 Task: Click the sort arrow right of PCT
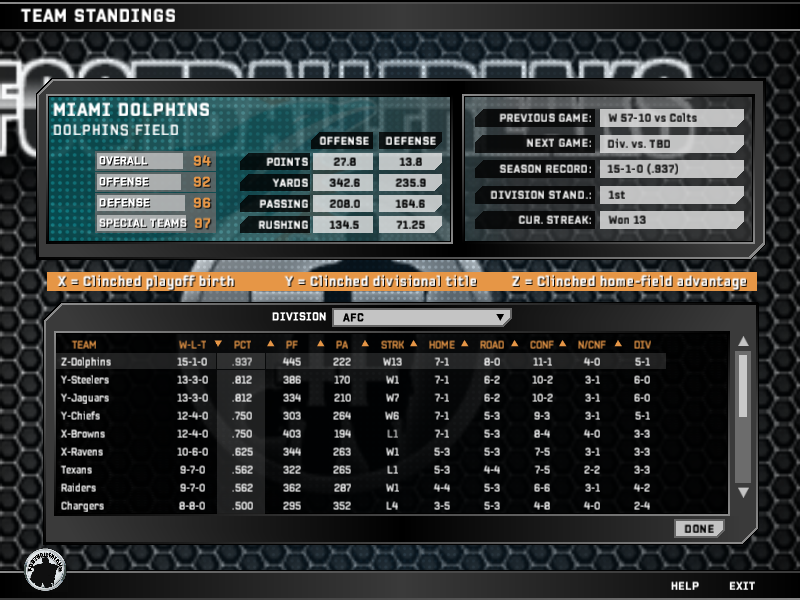coord(270,343)
